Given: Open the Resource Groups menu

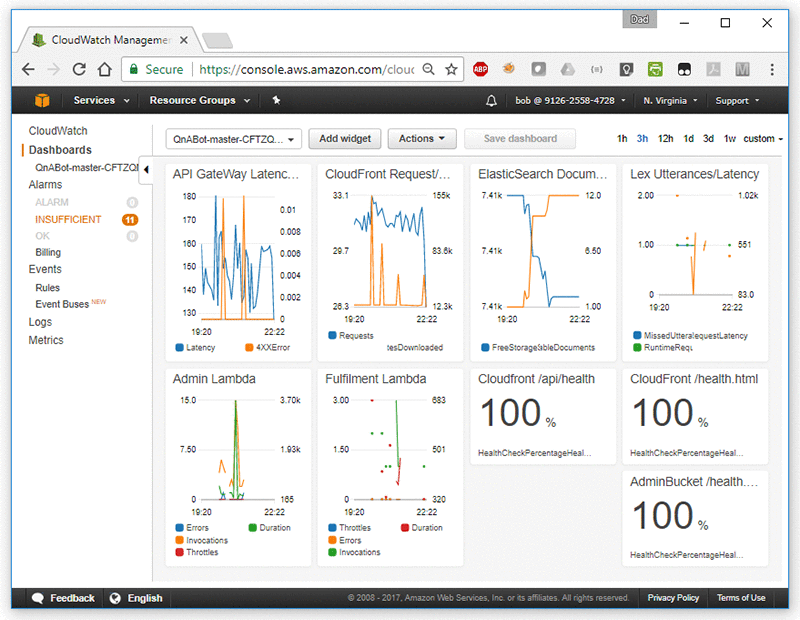Looking at the screenshot, I should [199, 101].
